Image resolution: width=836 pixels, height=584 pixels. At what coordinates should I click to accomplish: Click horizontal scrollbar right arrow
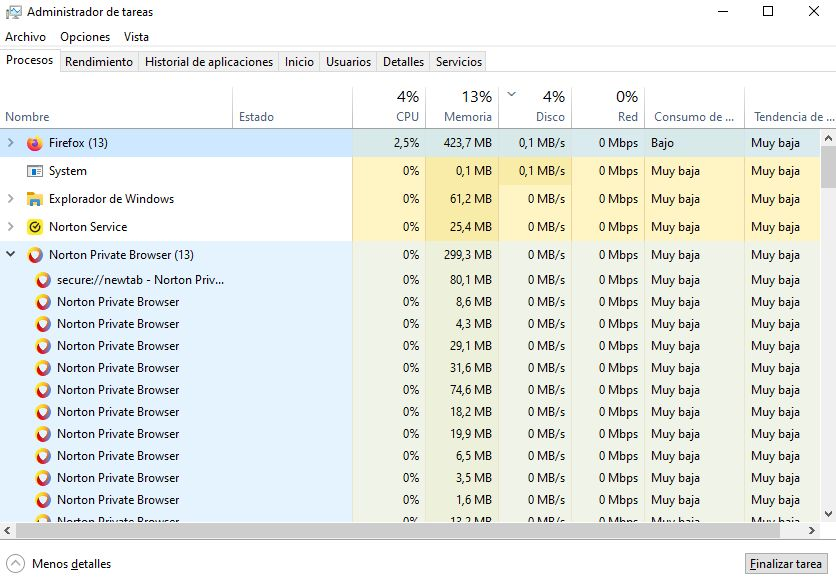coord(811,530)
